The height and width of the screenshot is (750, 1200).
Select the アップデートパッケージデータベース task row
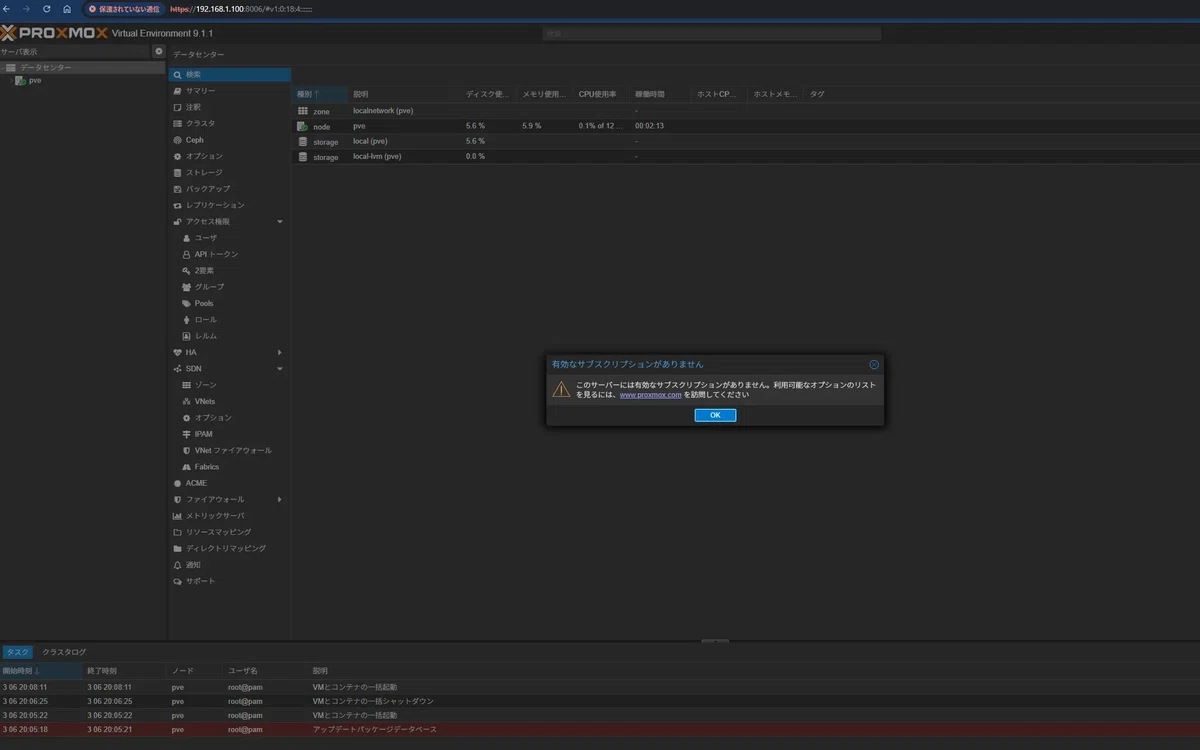600,730
